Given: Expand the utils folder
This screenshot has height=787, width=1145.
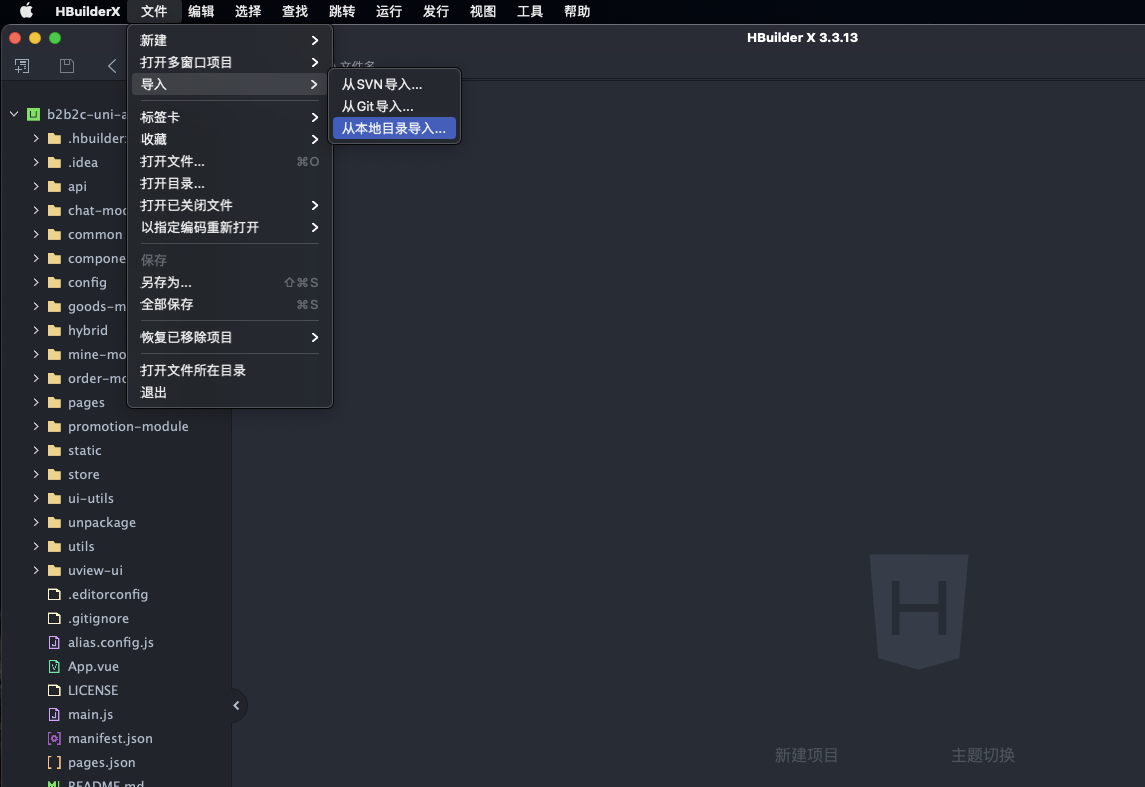Looking at the screenshot, I should click(36, 546).
